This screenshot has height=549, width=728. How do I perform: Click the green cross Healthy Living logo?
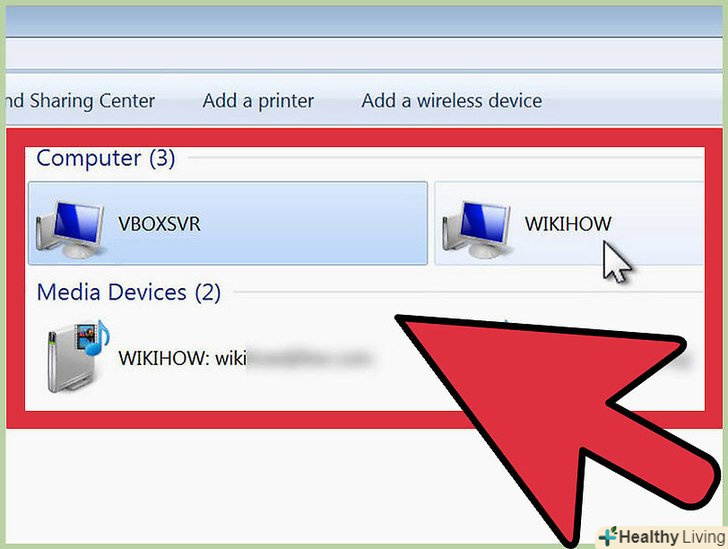608,536
